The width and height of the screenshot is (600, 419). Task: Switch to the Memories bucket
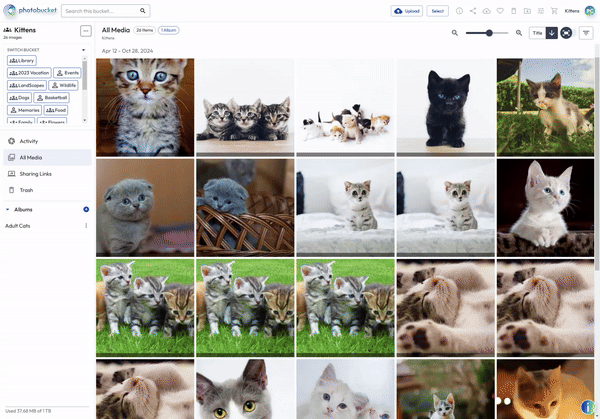(24, 110)
